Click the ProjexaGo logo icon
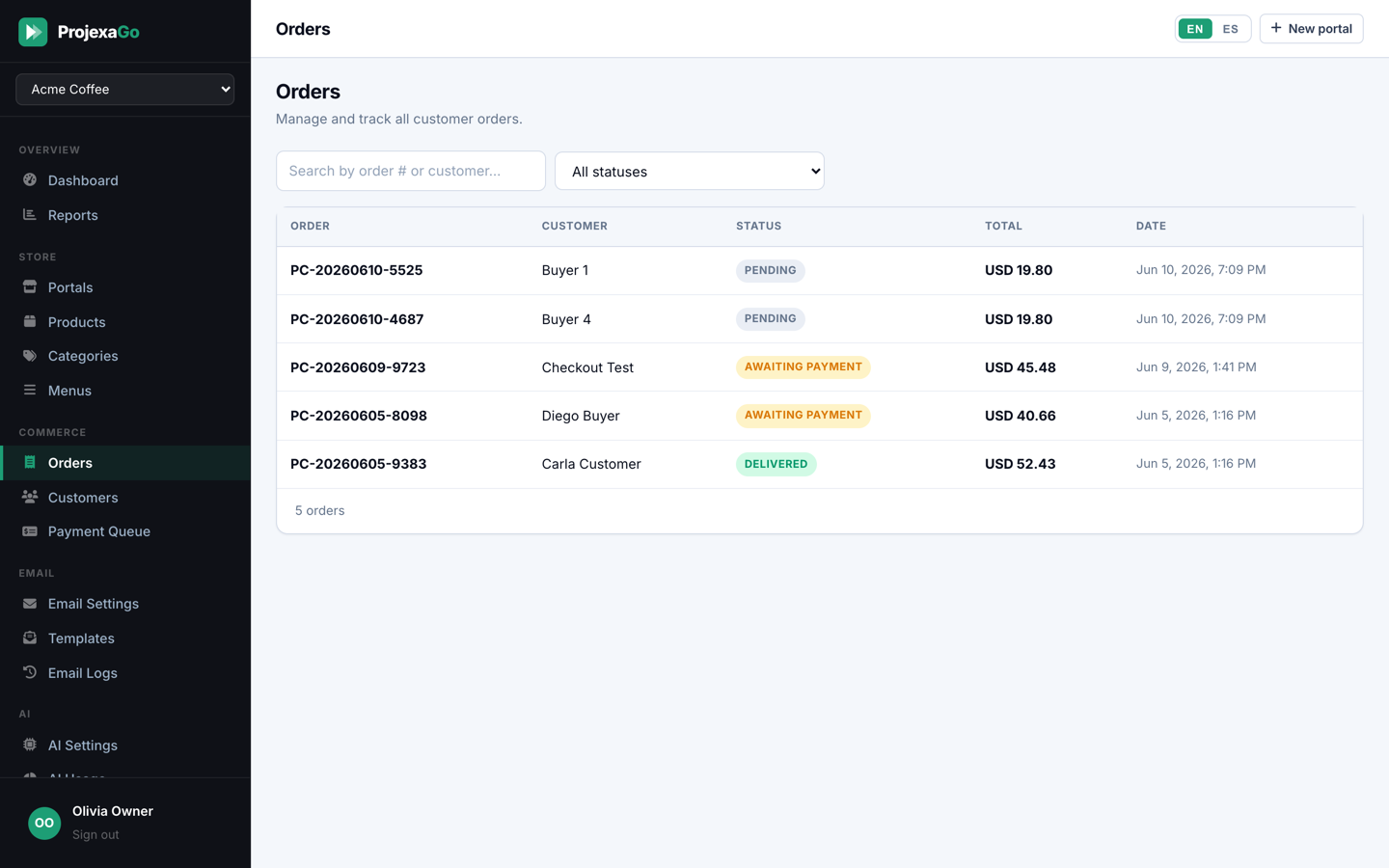Image resolution: width=1389 pixels, height=868 pixels. pos(33,32)
